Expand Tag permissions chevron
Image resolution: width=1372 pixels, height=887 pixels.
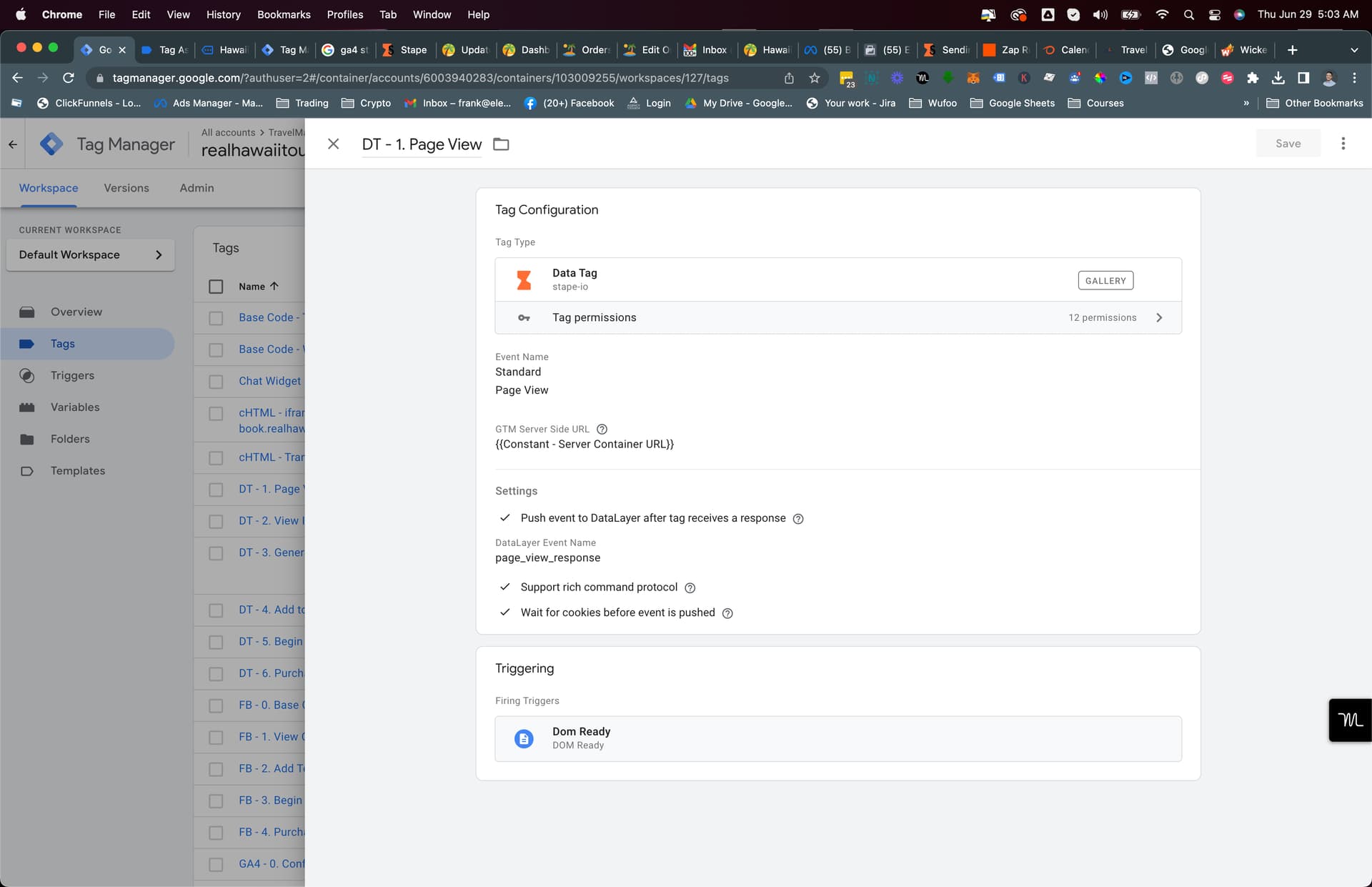tap(1159, 317)
